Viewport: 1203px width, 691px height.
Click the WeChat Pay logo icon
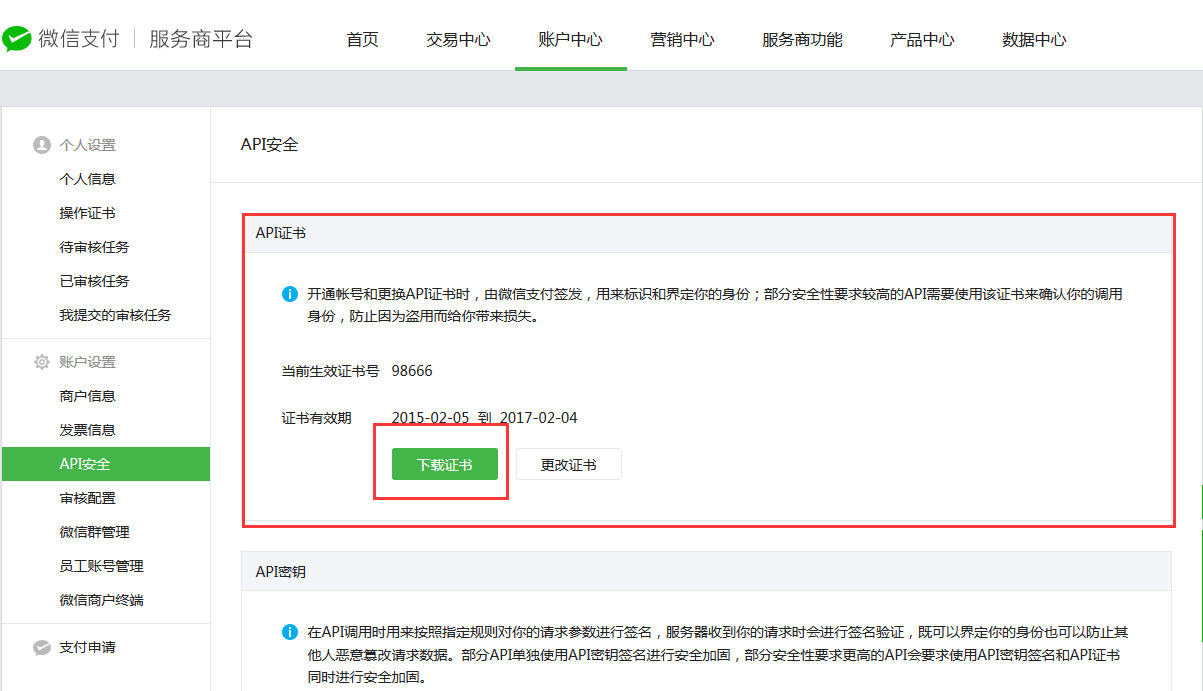tap(17, 39)
